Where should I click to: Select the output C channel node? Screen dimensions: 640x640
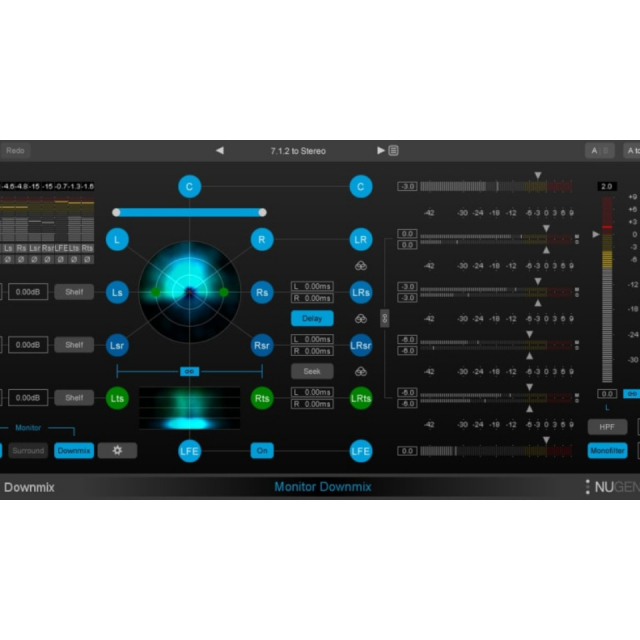361,187
